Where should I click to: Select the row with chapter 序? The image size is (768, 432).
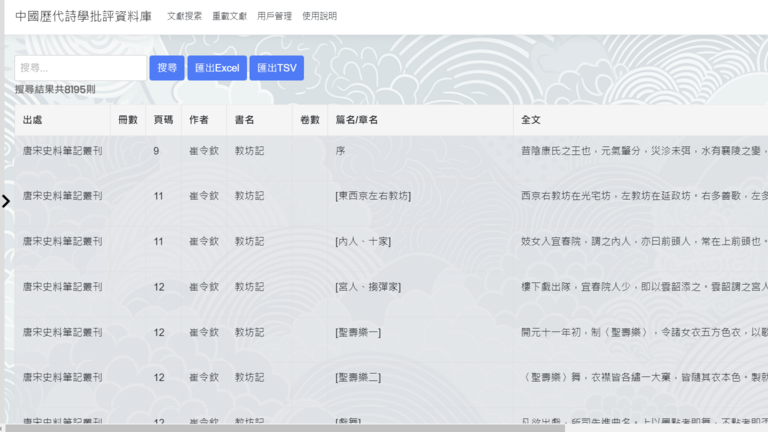tap(340, 151)
